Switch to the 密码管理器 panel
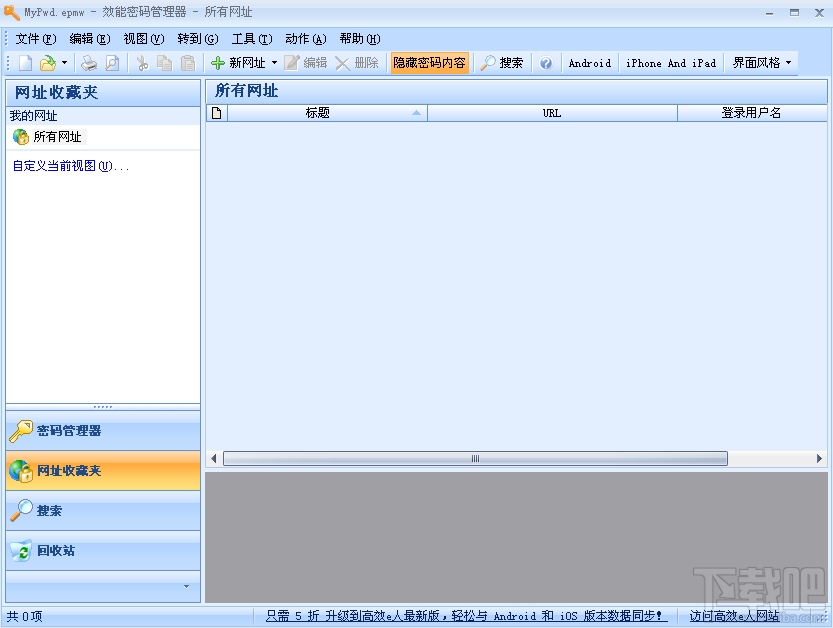 tap(103, 431)
